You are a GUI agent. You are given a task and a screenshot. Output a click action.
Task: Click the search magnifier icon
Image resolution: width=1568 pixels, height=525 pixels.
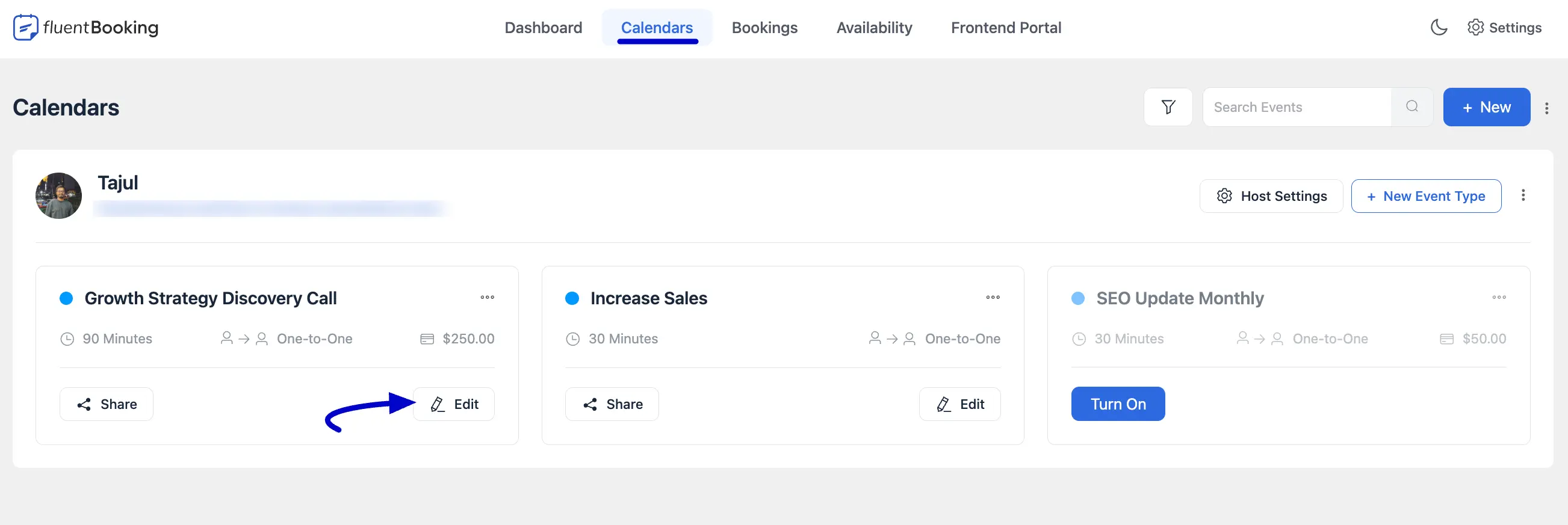tap(1412, 106)
